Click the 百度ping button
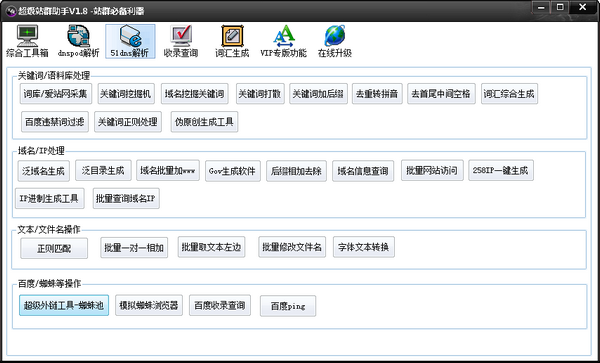Image resolution: width=600 pixels, height=363 pixels. click(x=288, y=306)
